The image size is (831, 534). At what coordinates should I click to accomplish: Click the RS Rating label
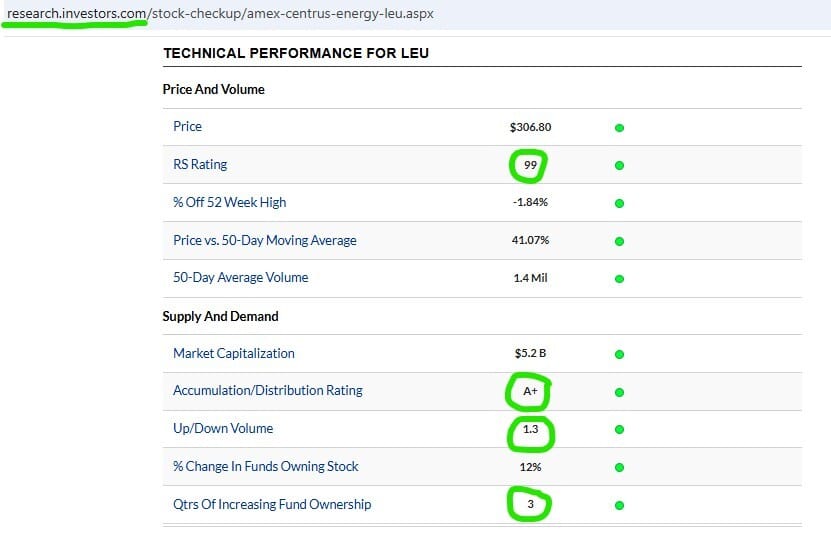click(200, 164)
